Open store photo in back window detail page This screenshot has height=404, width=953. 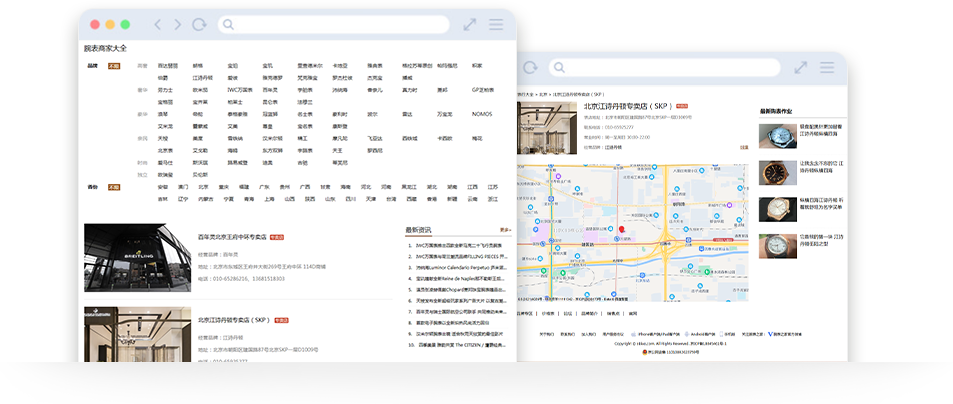[x=546, y=128]
